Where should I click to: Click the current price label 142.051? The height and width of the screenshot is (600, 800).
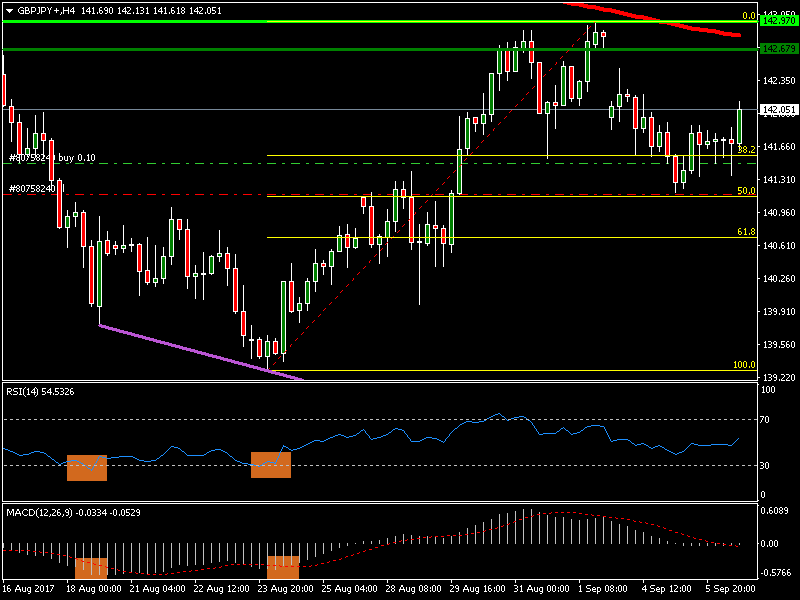(778, 110)
